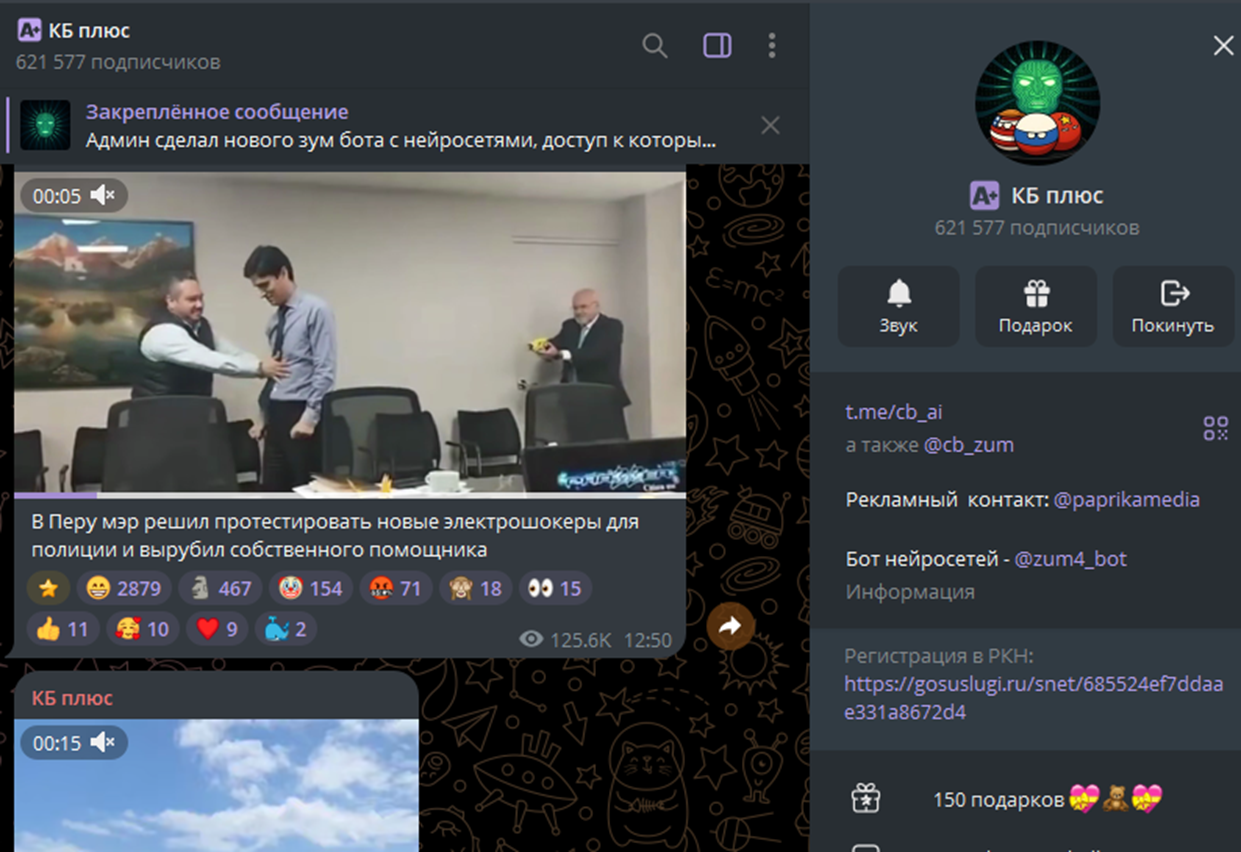Viewport: 1241px width, 852px height.
Task: Open gosuslugi.ru registration link
Action: coord(1033,698)
